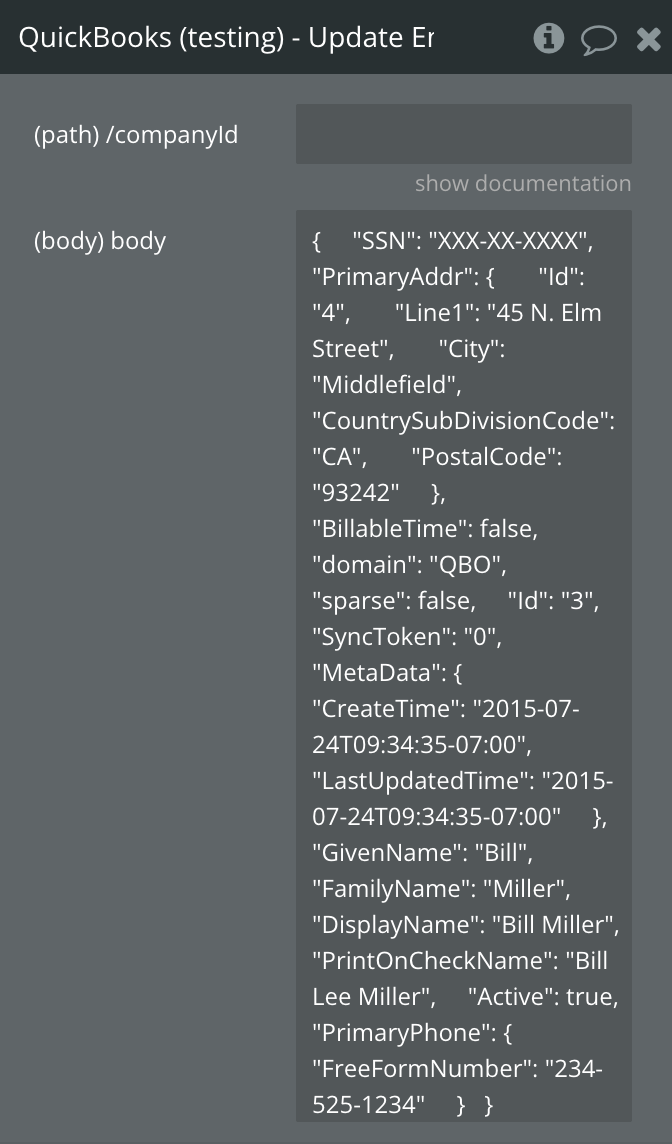Click the panel title QuickBooks (testing)

[x=226, y=38]
